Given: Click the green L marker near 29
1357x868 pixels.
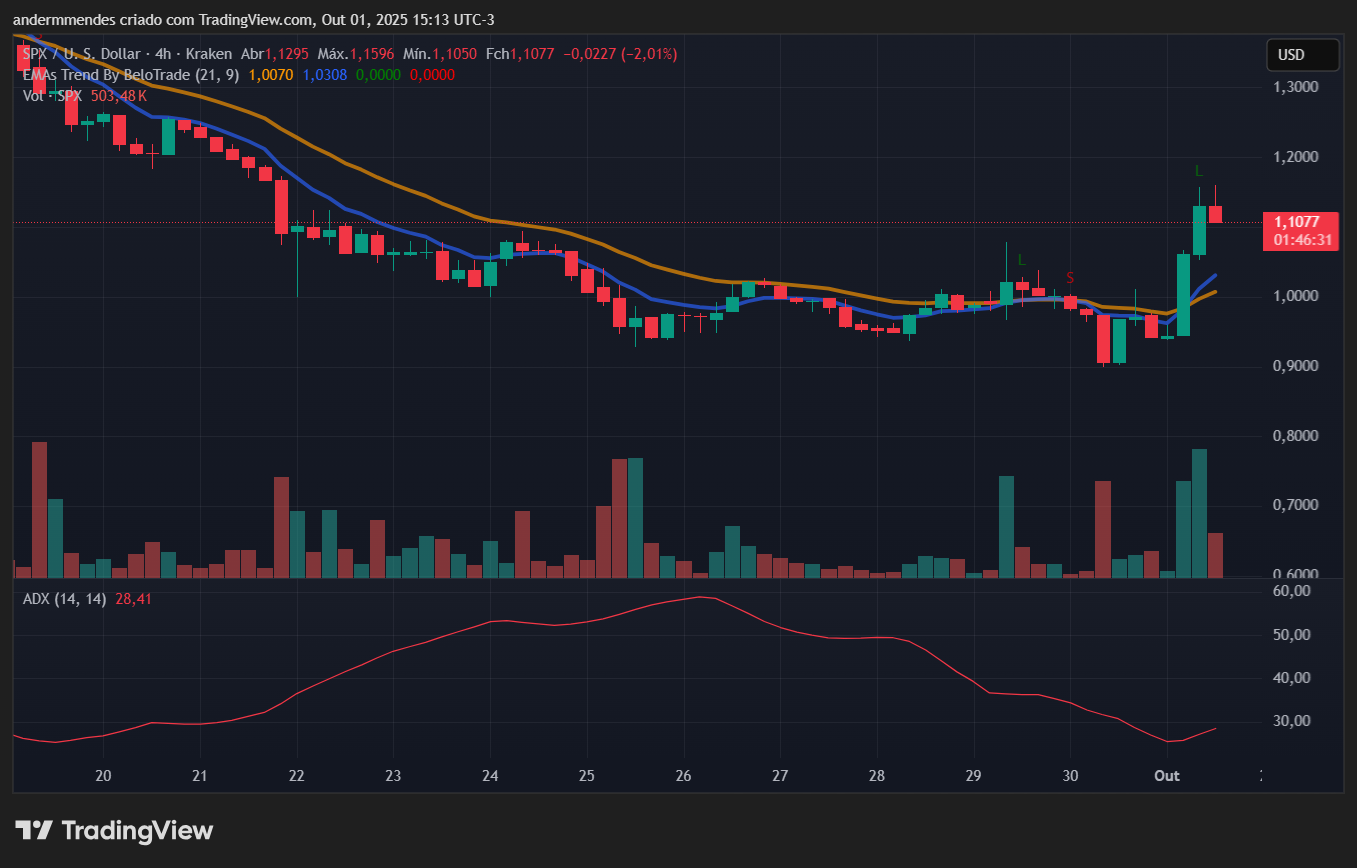Looking at the screenshot, I should (1021, 260).
